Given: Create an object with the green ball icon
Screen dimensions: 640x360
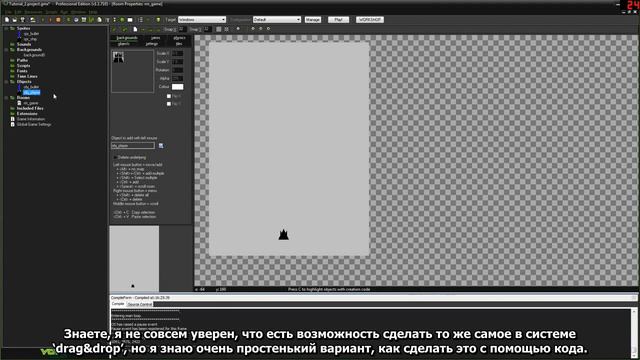Looking at the screenshot, I should point(122,20).
